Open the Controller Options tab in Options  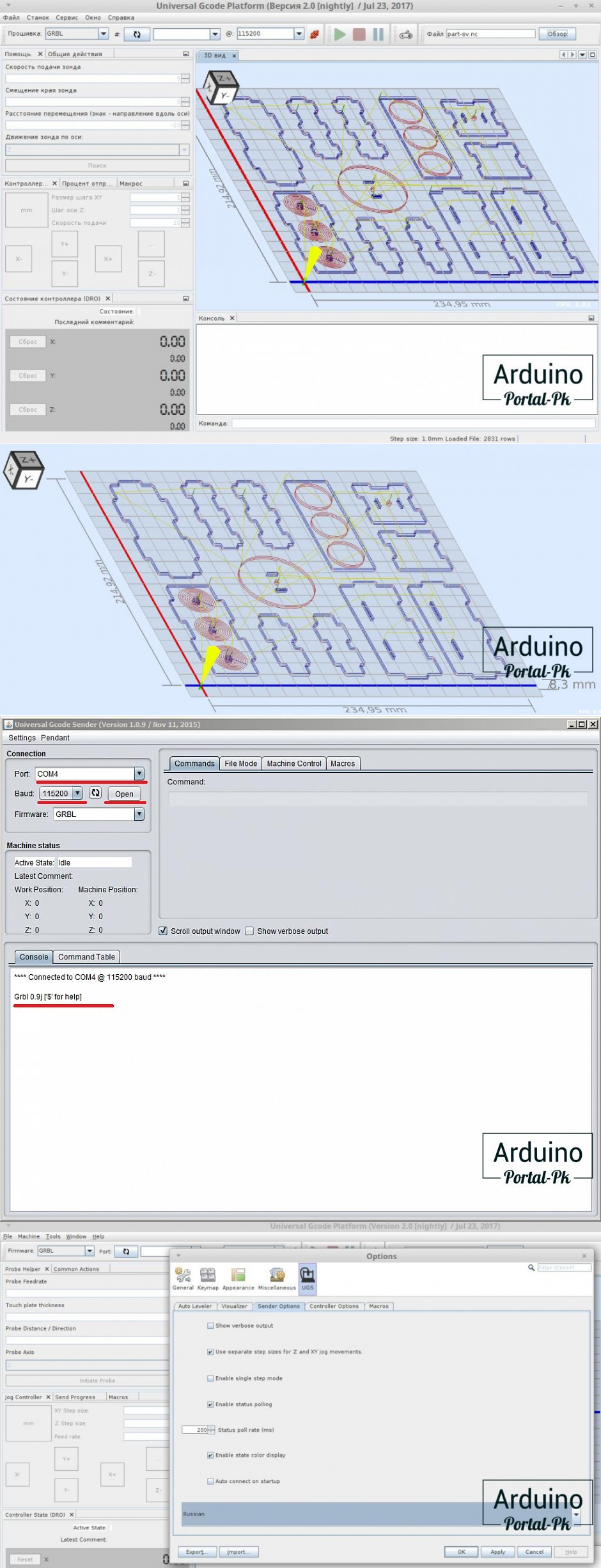(x=334, y=1307)
